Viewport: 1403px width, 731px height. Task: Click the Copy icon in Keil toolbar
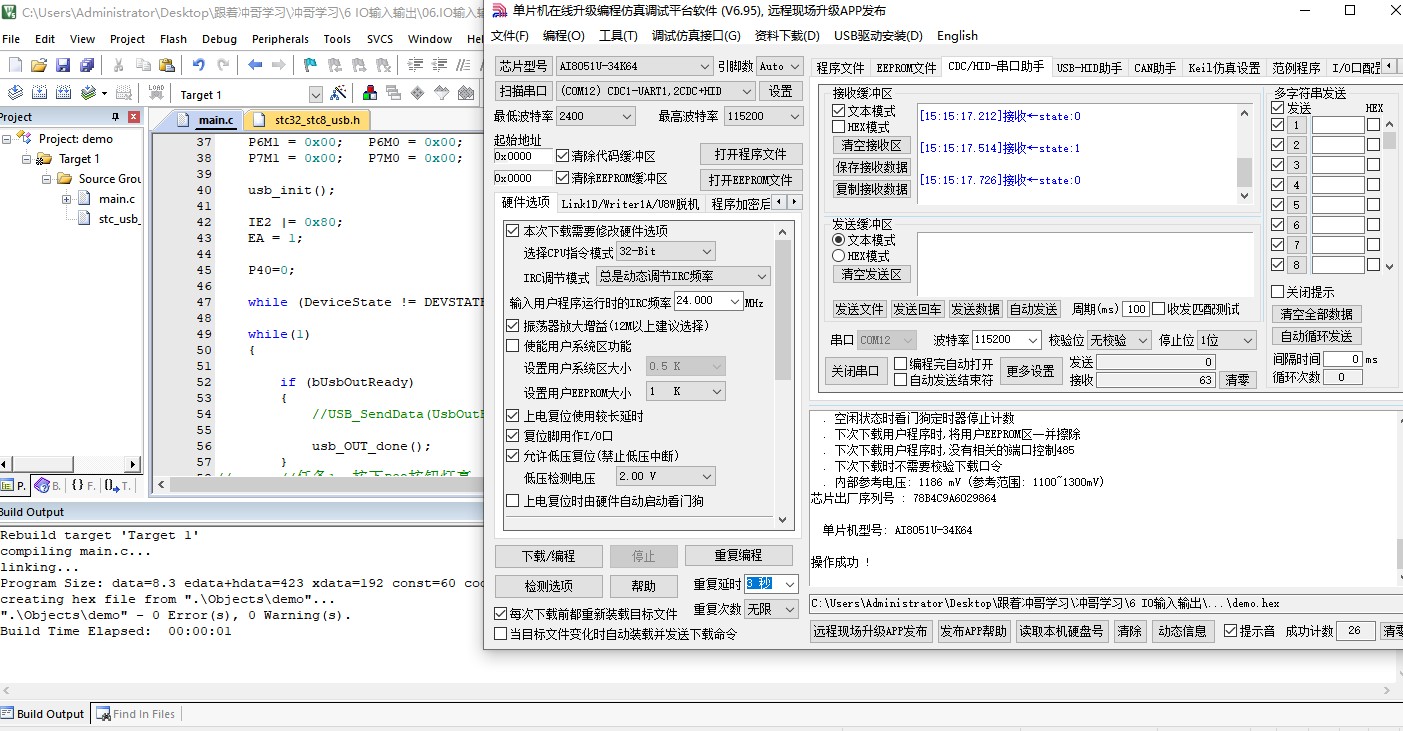tap(143, 65)
